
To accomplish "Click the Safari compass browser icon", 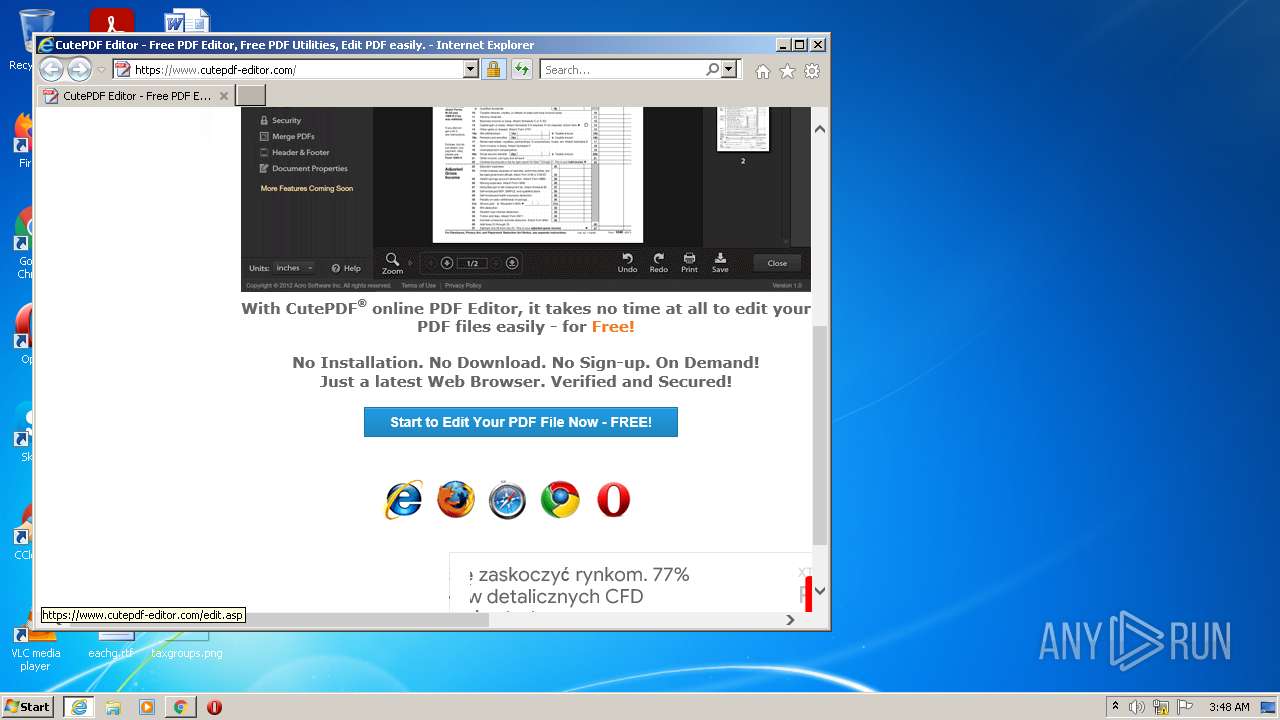I will click(x=508, y=500).
